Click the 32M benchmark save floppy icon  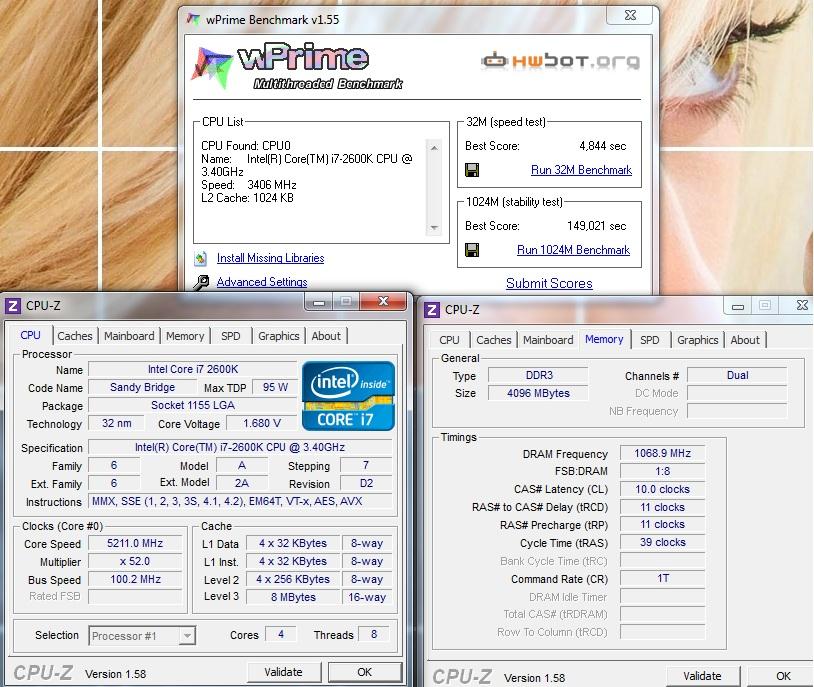click(x=472, y=170)
